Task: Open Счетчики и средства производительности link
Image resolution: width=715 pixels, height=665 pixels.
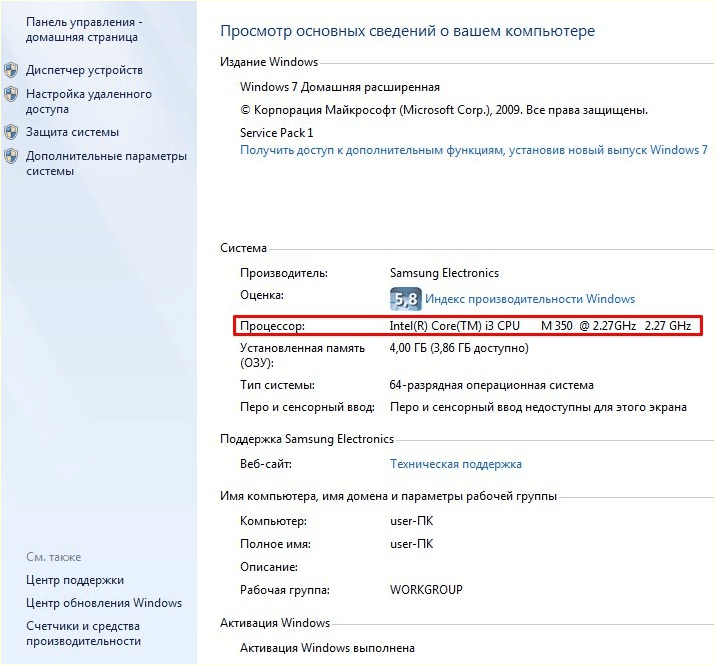Action: 83,633
